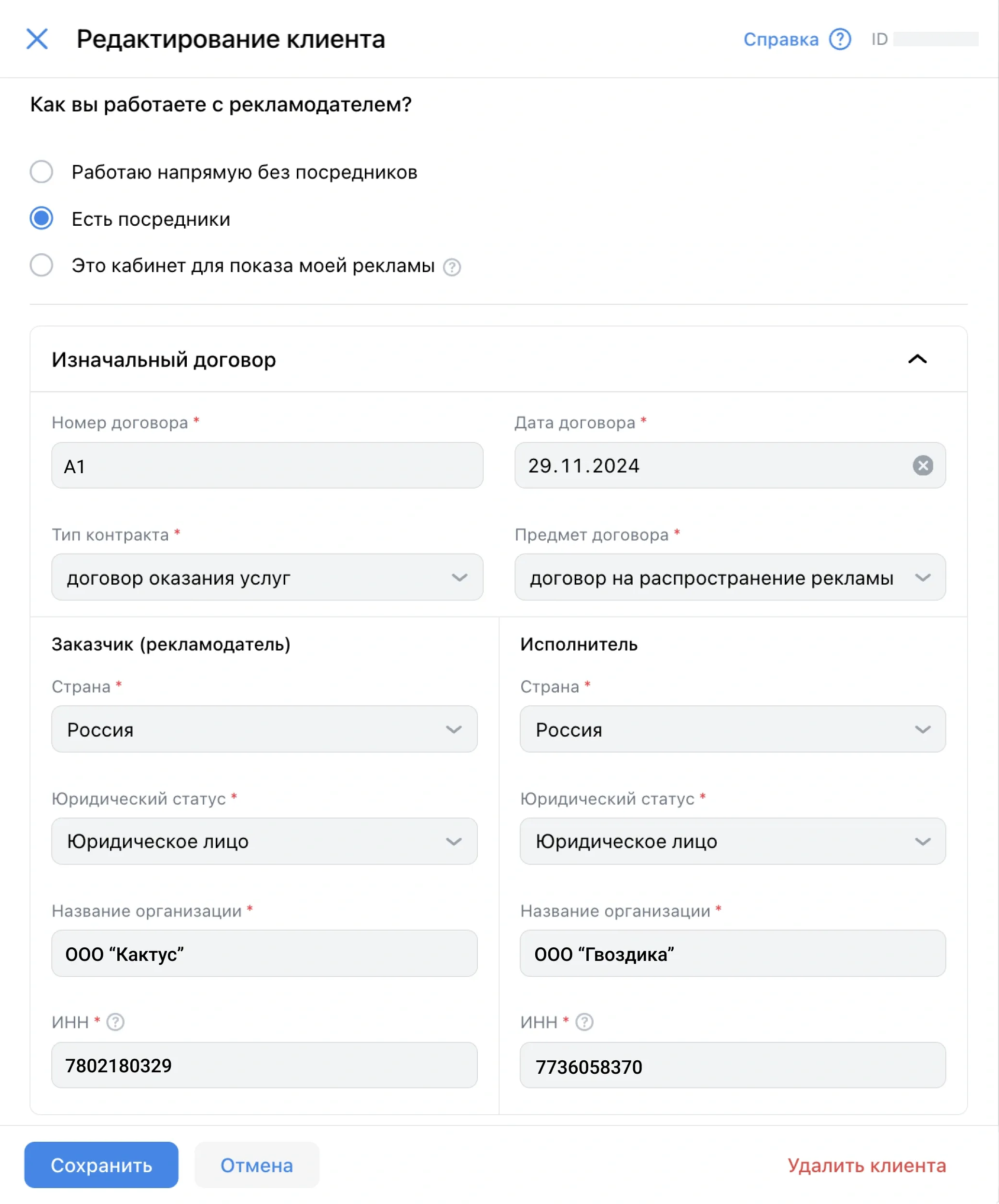
Task: Collapse the Изначальный договор section chevron
Action: pyautogui.click(x=917, y=359)
